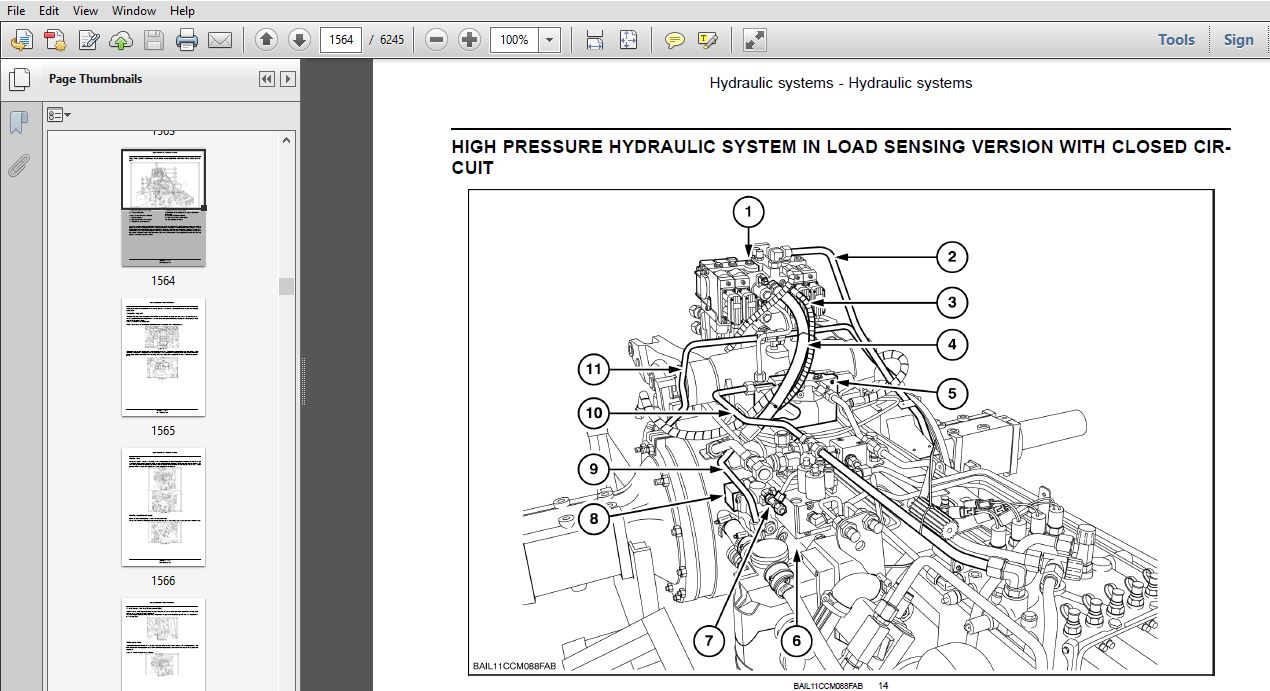Open the Help menu
Screen dimensions: 1270x691
[182, 11]
